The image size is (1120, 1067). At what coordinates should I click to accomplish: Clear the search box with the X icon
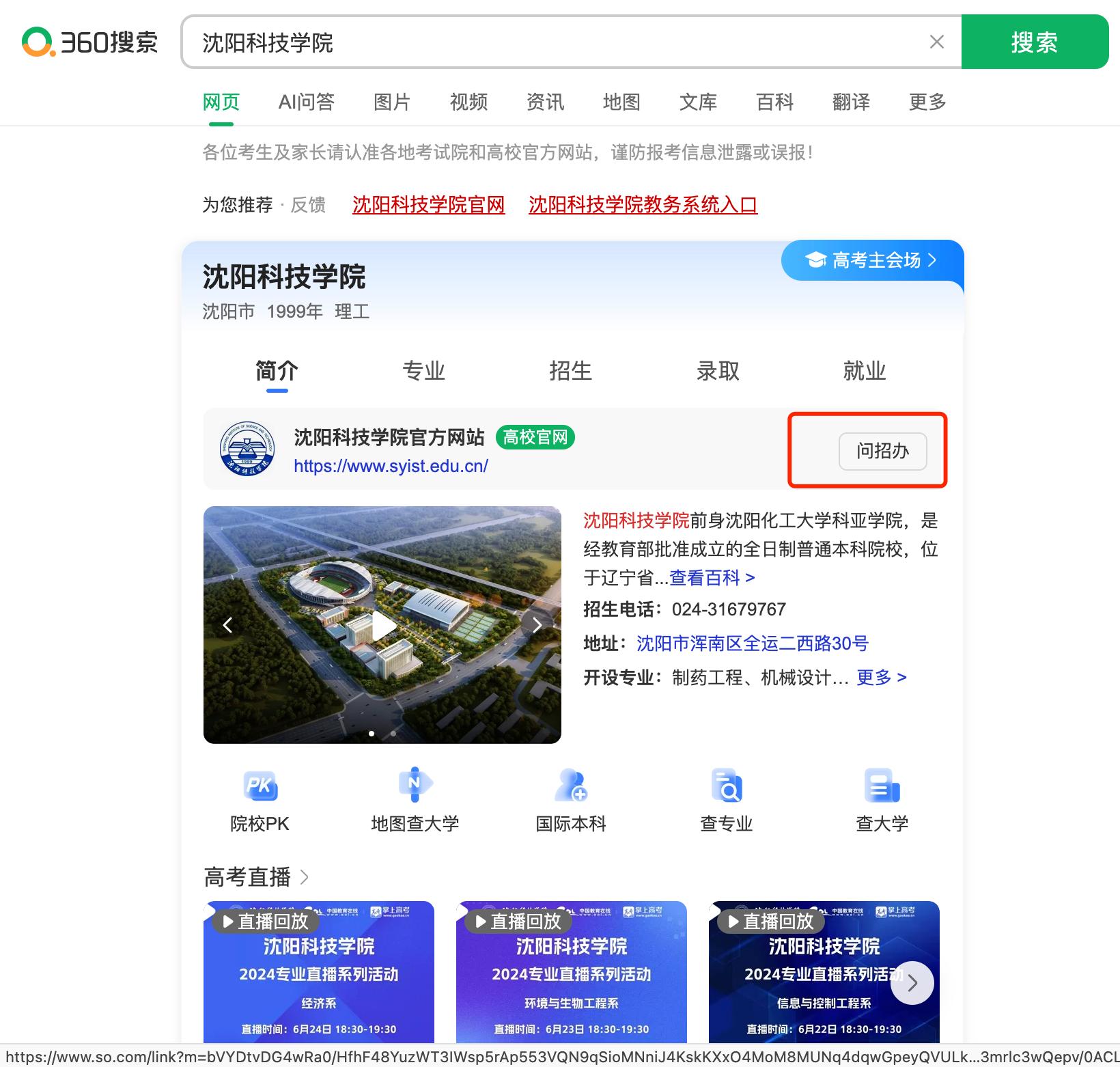pyautogui.click(x=937, y=42)
